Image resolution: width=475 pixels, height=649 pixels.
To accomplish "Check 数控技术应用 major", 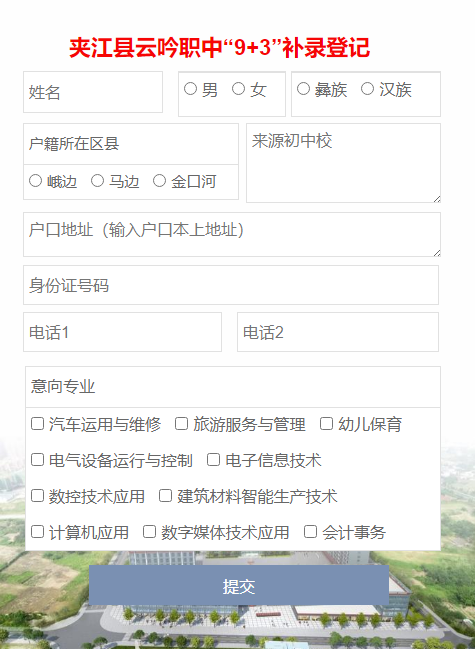I will [x=37, y=495].
